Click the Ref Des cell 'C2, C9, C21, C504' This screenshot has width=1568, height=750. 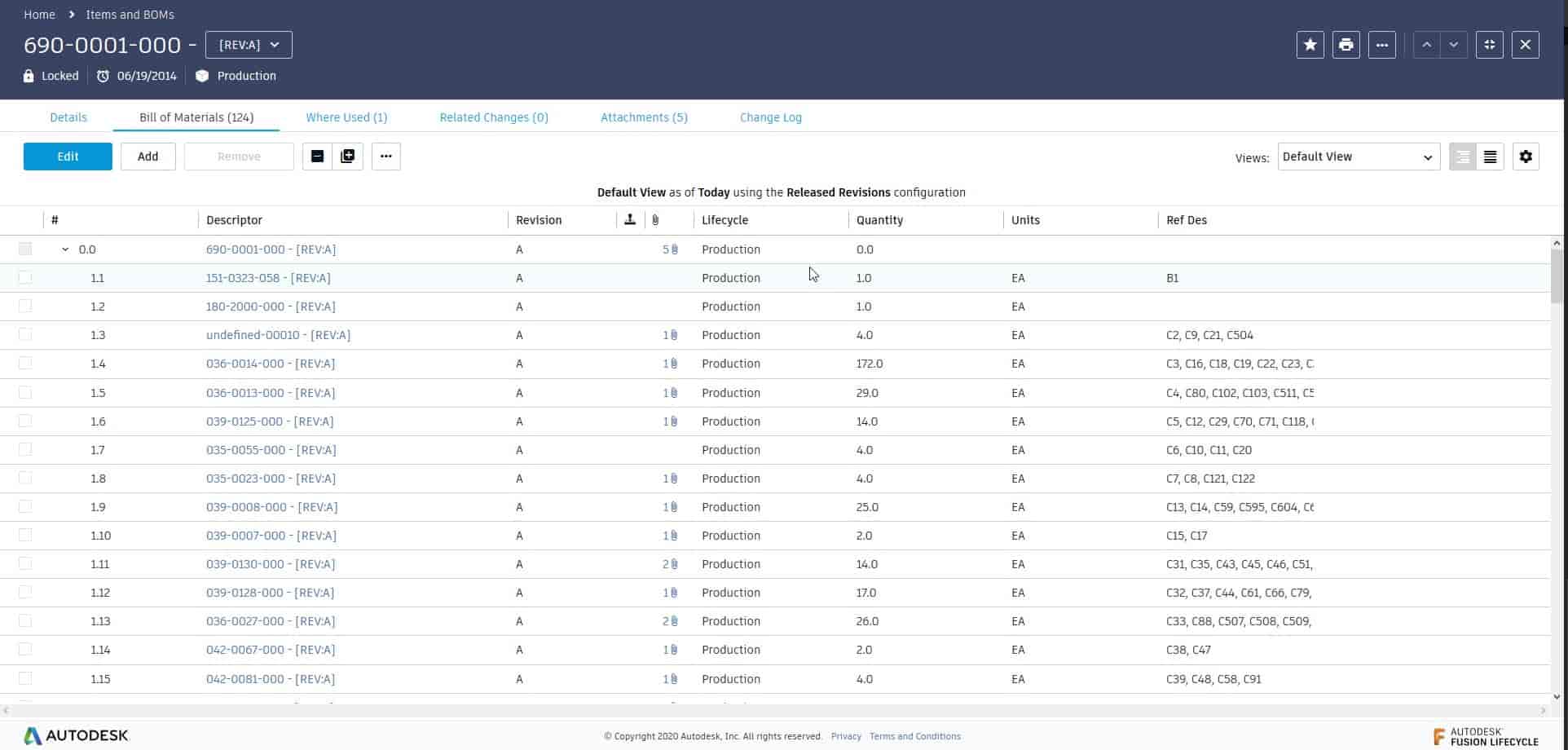pyautogui.click(x=1209, y=335)
